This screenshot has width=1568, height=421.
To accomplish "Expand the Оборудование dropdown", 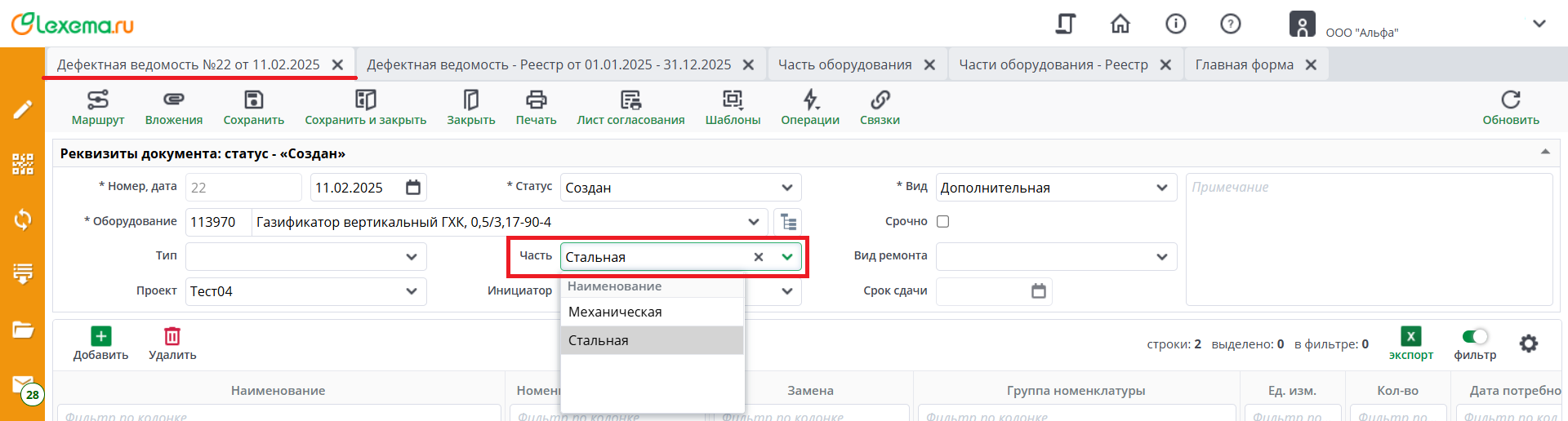I will click(754, 222).
